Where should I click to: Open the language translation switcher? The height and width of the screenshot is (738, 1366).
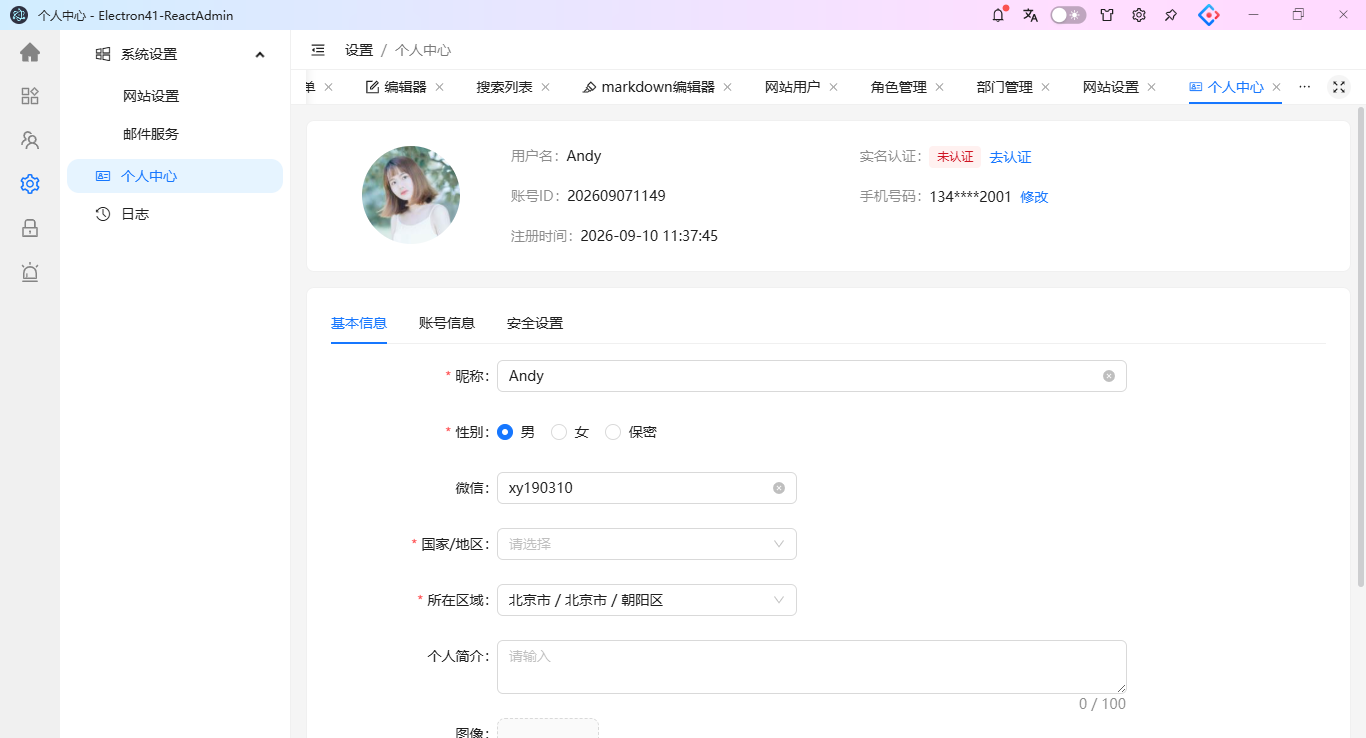(1030, 15)
